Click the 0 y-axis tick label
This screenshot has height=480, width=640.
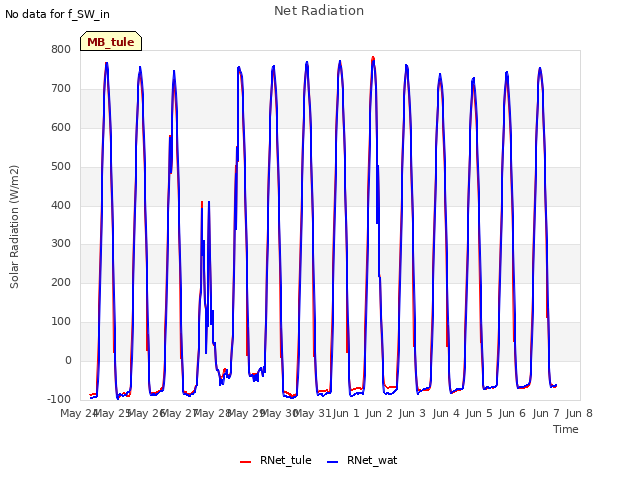point(68,360)
